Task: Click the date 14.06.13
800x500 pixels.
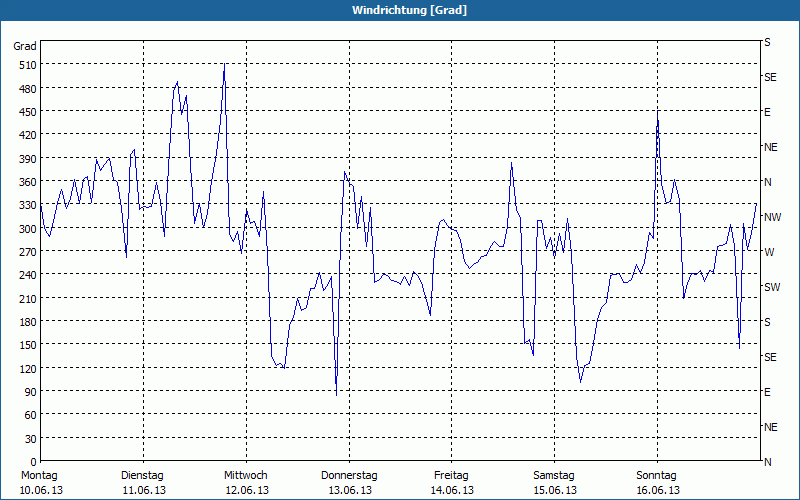Action: 452,490
